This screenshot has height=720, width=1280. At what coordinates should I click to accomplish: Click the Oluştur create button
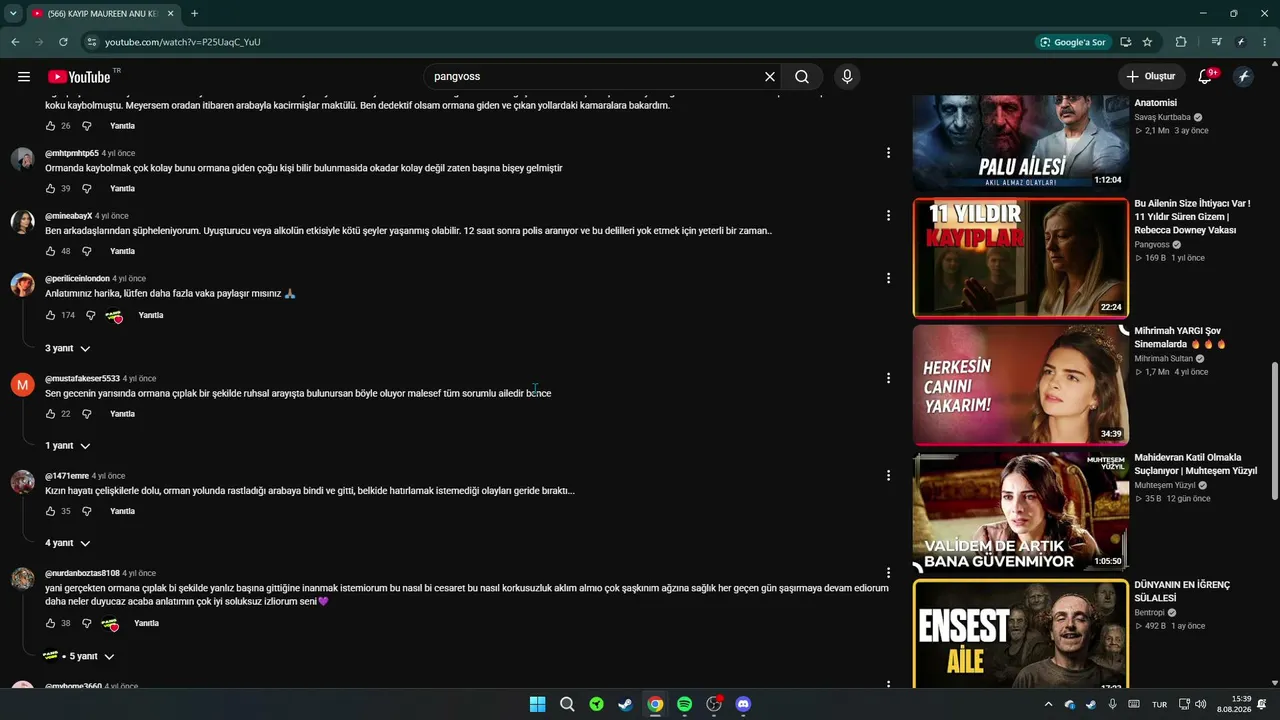point(1150,77)
